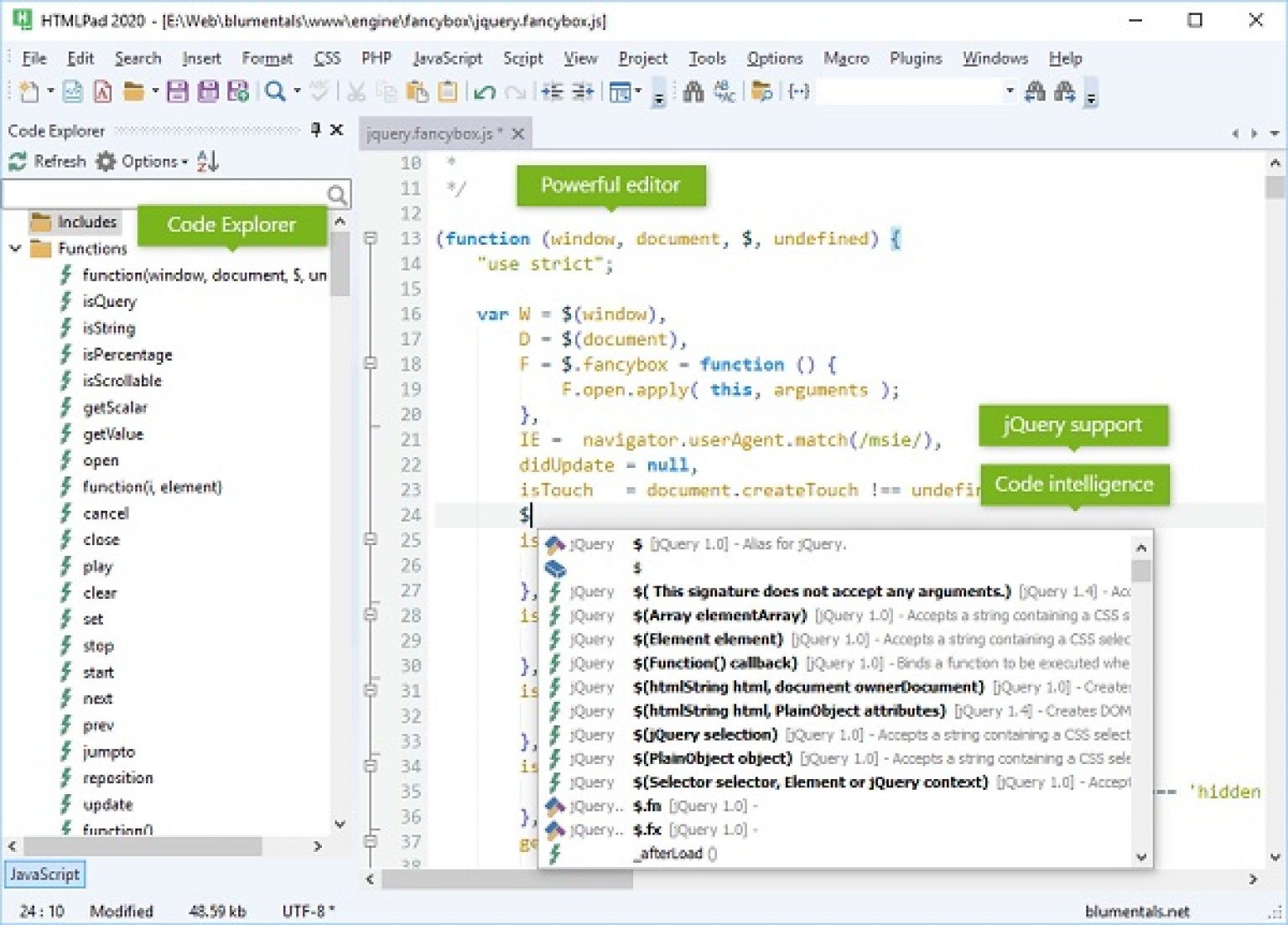Collapse the Functions tree node
Image resolution: width=1288 pixels, height=925 pixels.
tap(15, 248)
